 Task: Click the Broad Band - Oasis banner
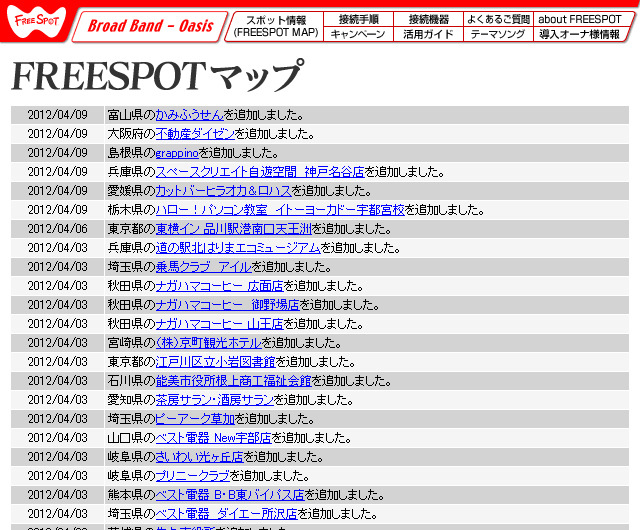(150, 26)
